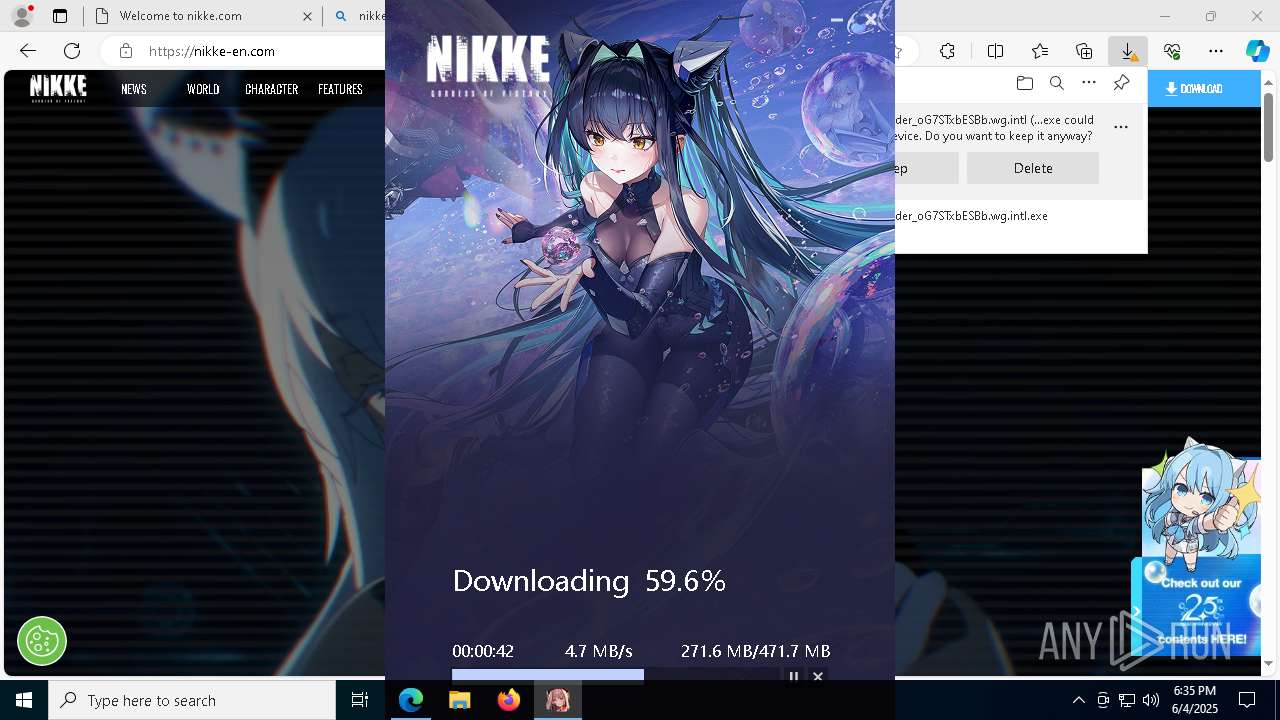Open cookie settings green button
The image size is (1280, 720).
(x=42, y=640)
